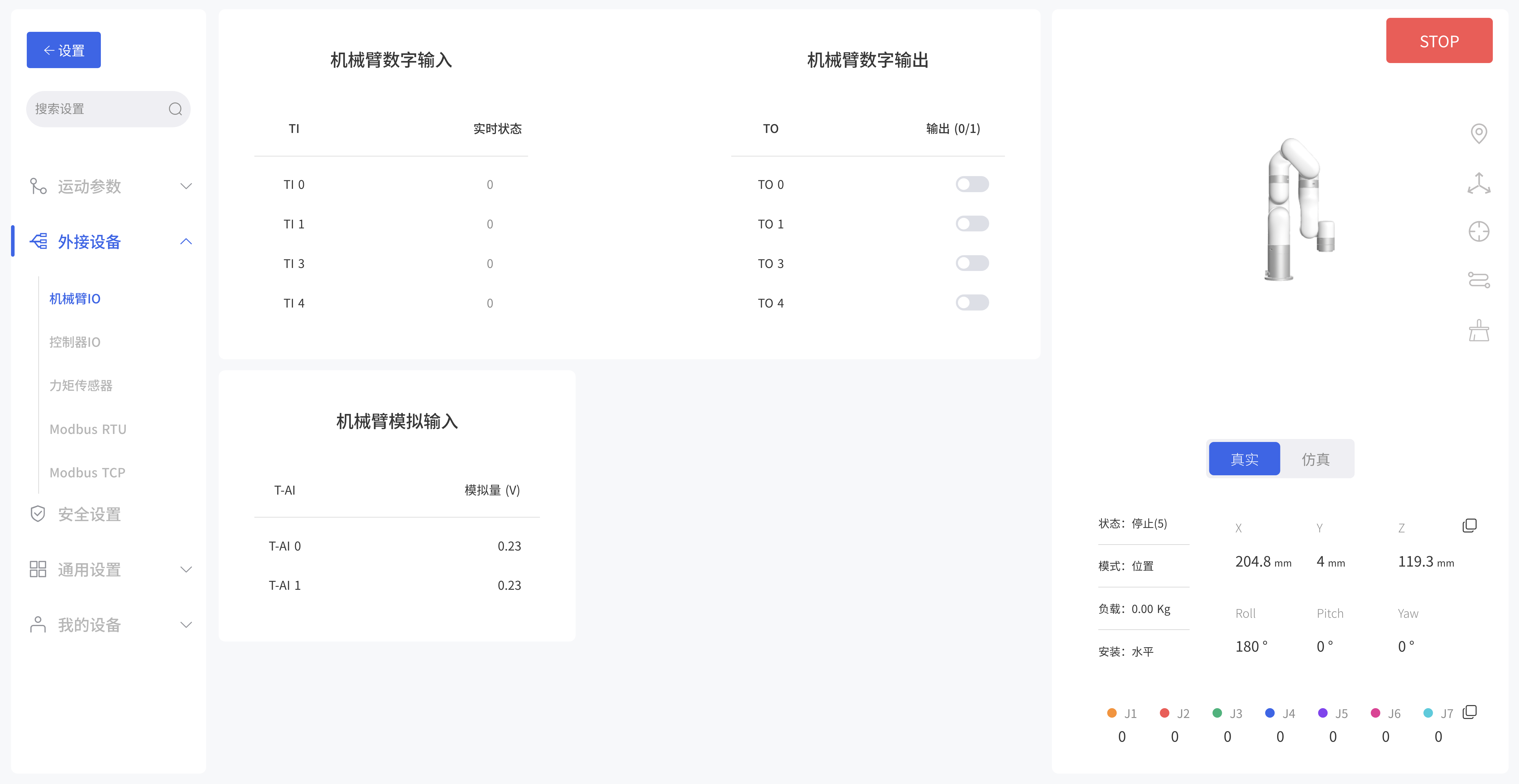1519x784 pixels.
Task: Click the crosshair target icon in 3D panel
Action: (x=1479, y=232)
